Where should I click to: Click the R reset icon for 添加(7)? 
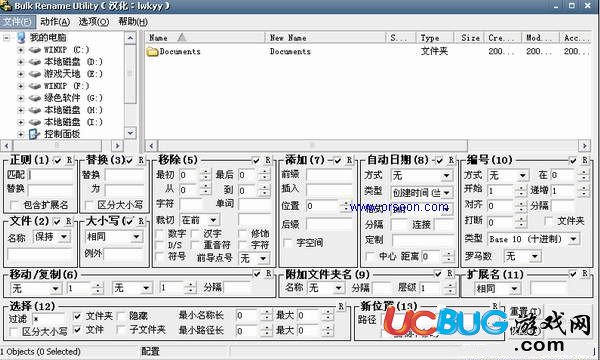pos(349,160)
